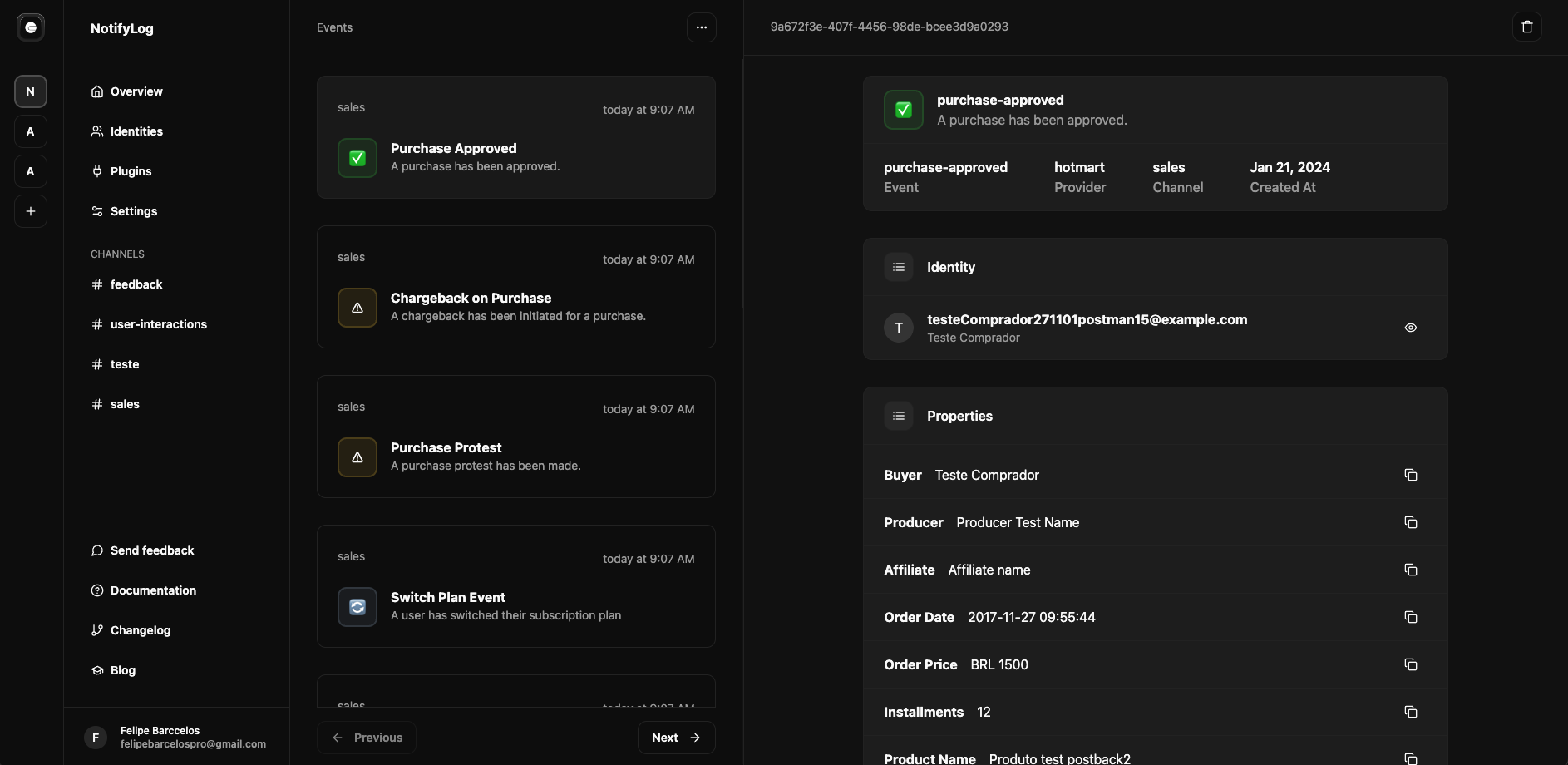Click testeComprador271101postman15@example.com email

pos(1087,319)
